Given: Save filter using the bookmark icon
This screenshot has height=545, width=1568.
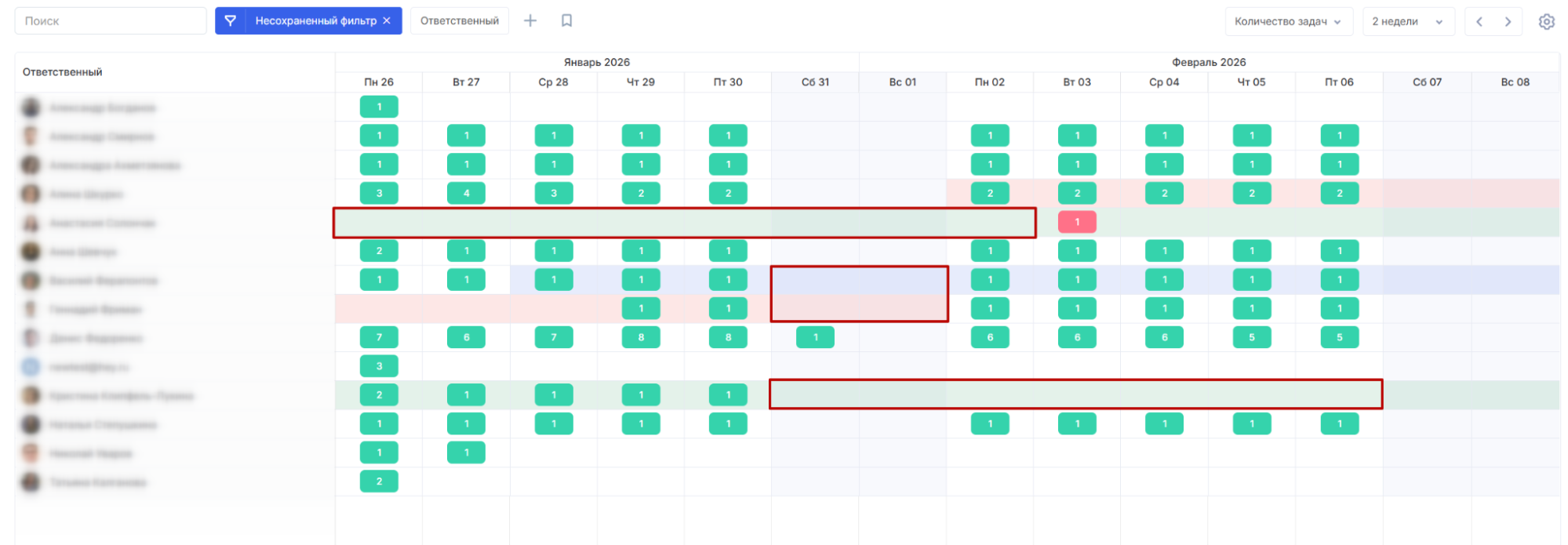Looking at the screenshot, I should coord(566,21).
